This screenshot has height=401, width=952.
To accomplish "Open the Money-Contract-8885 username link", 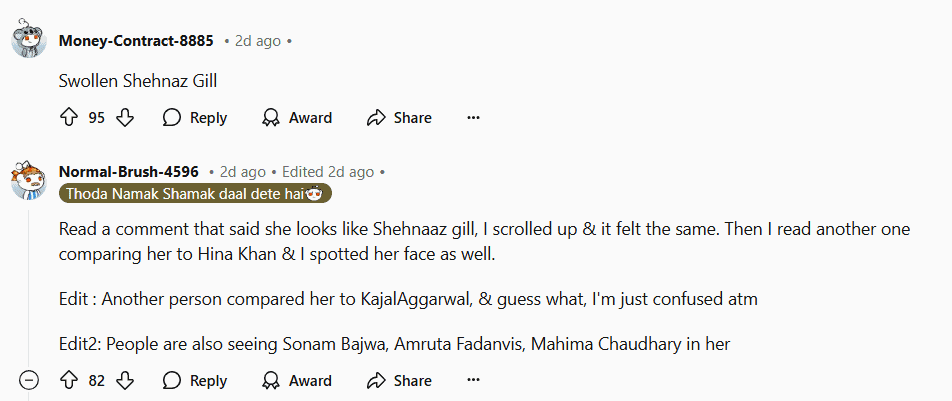I will pyautogui.click(x=136, y=41).
